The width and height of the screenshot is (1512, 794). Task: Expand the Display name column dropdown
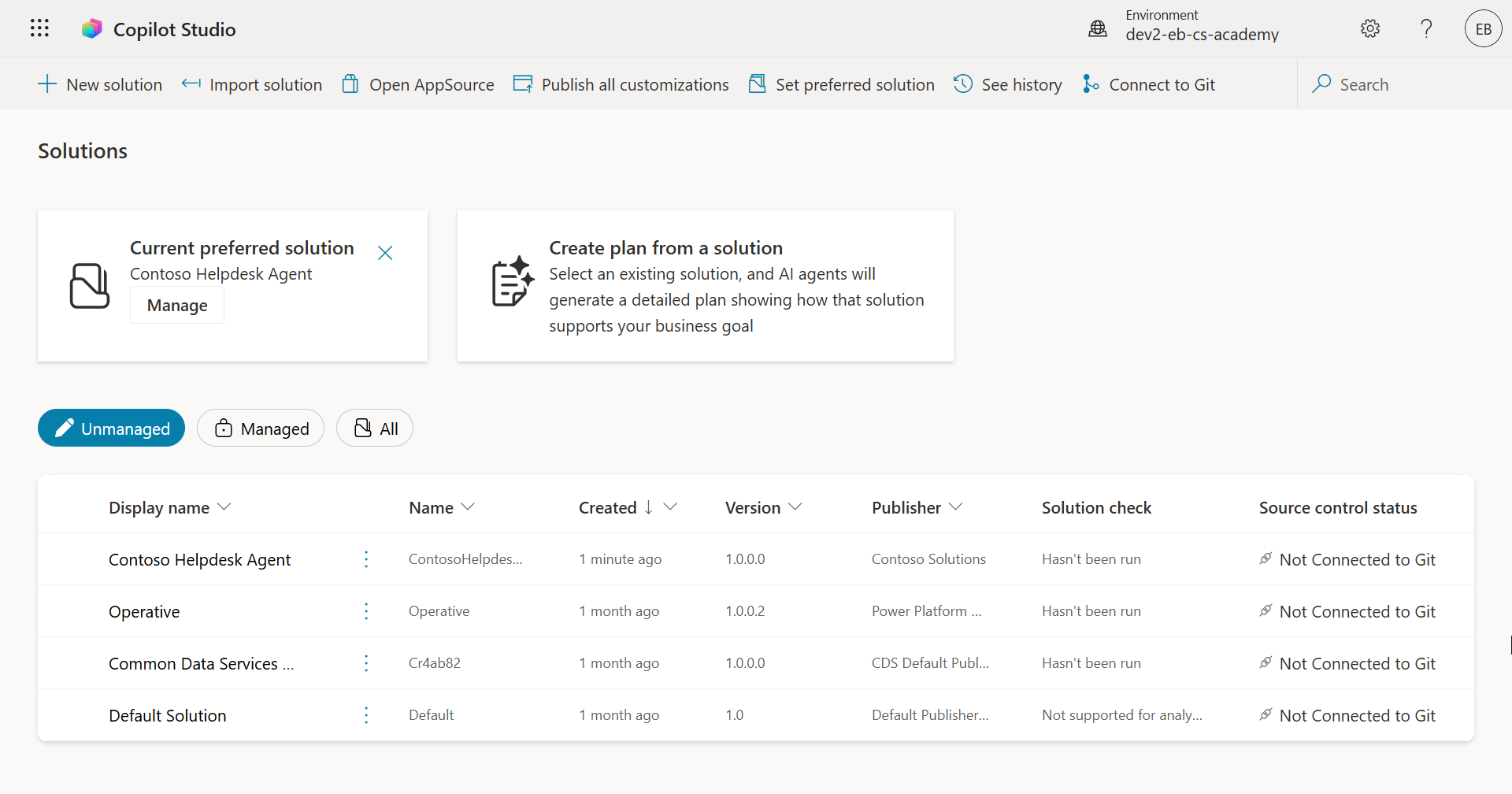tap(224, 507)
